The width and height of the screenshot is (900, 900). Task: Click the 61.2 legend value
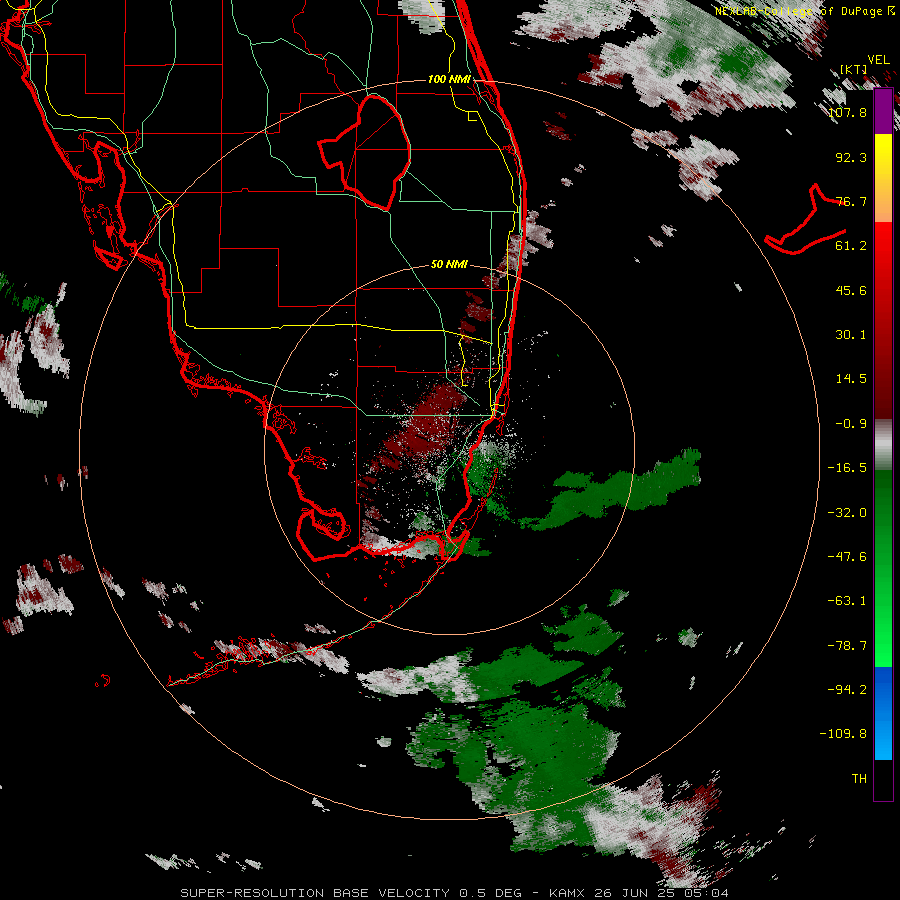pos(851,246)
